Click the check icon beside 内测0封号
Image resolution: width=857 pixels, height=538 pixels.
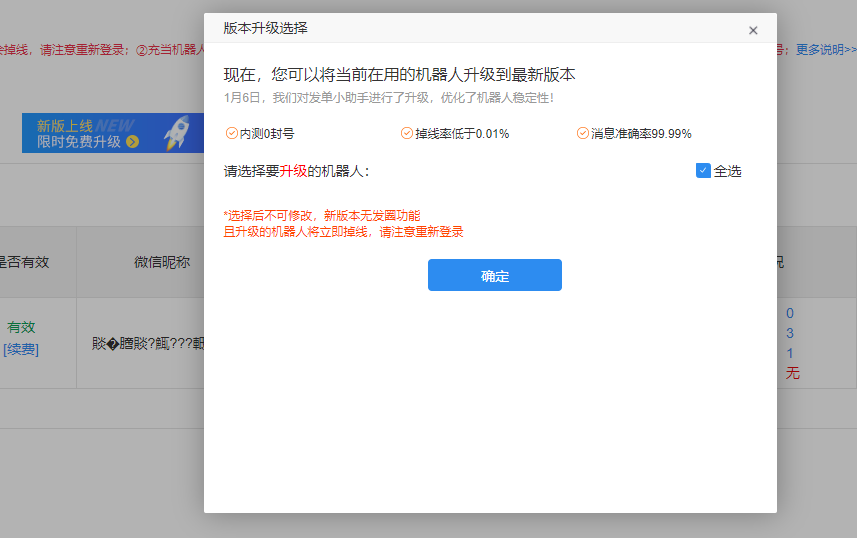point(232,133)
